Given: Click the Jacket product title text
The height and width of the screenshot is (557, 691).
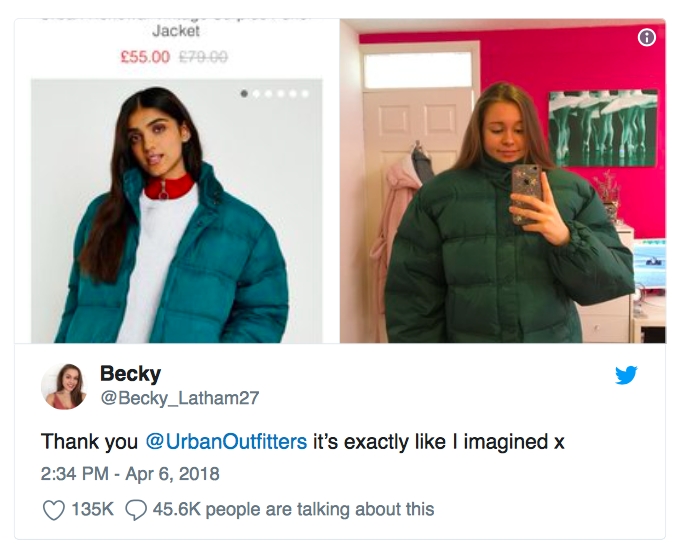Looking at the screenshot, I should click(176, 31).
